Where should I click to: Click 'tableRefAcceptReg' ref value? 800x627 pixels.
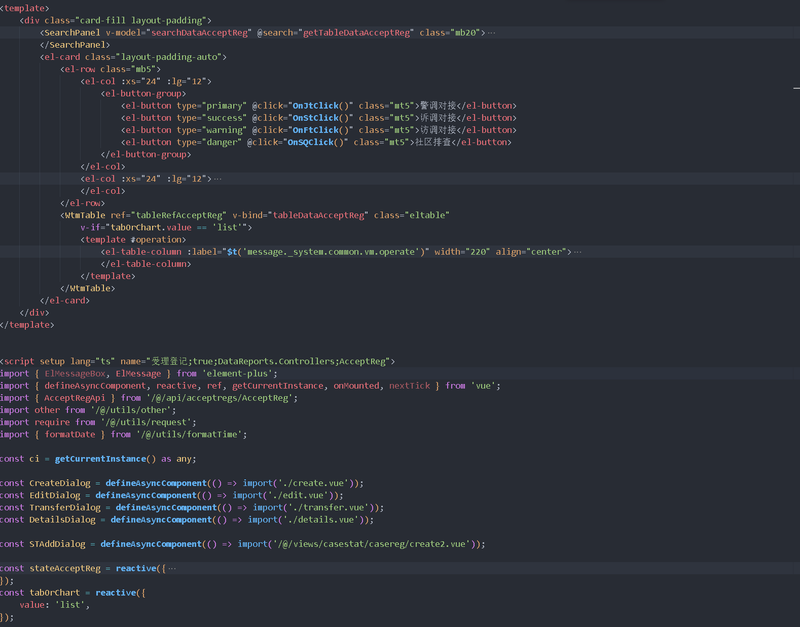coord(179,215)
